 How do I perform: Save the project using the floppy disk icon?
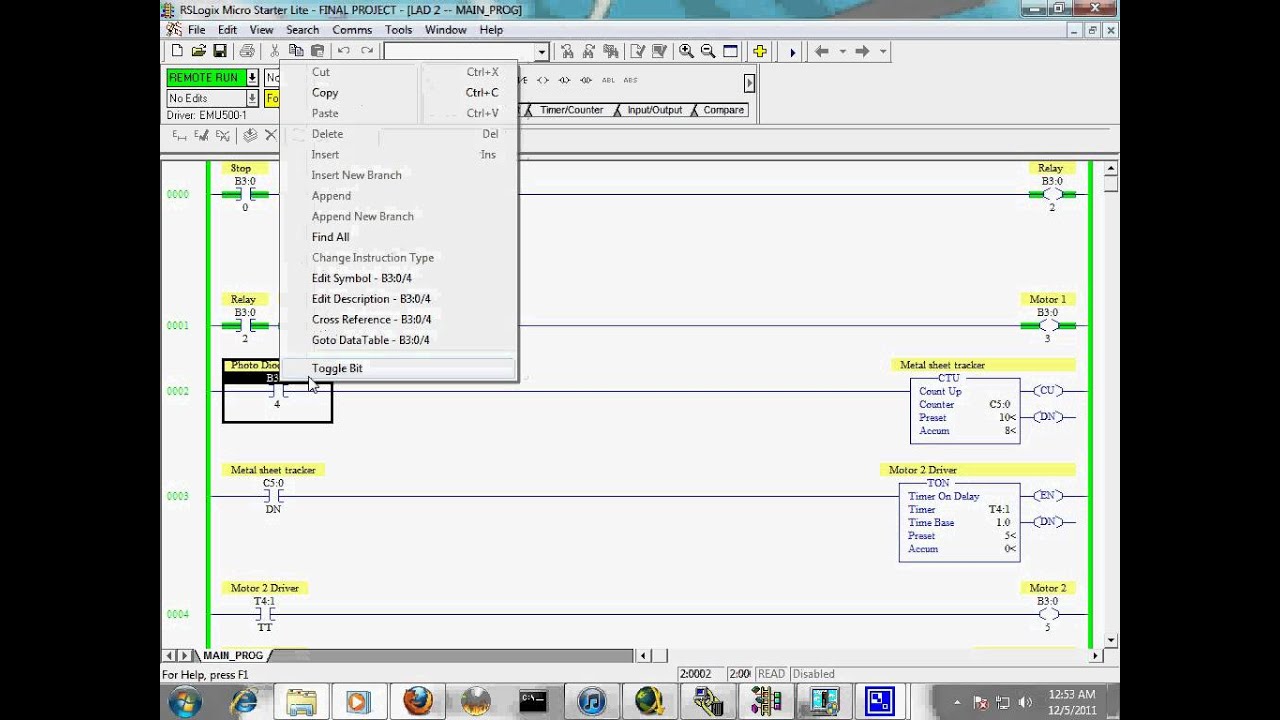pyautogui.click(x=219, y=51)
